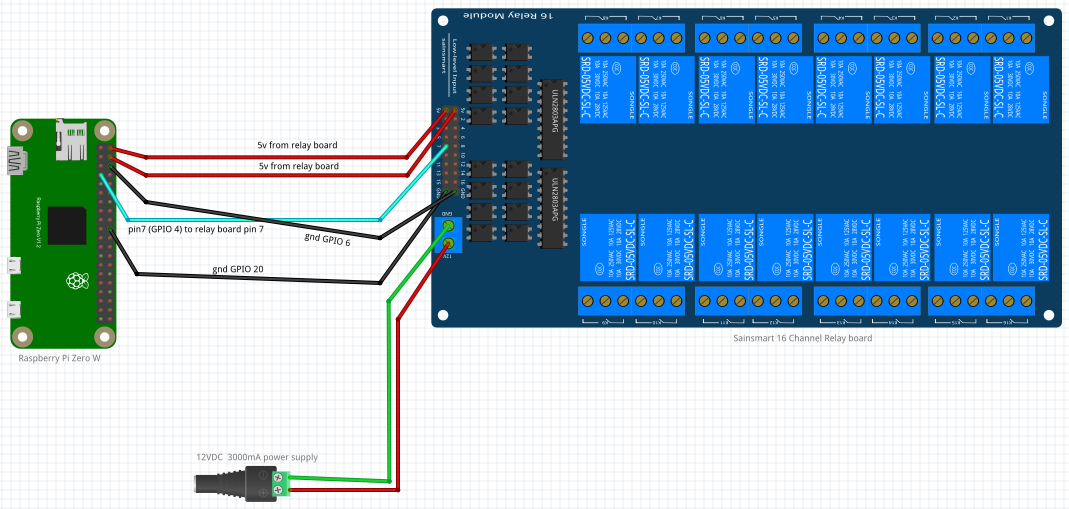Click the 'pin7 (GPIO 4) to relay board pin 7' label
Viewport: 1069px width, 509px height.
(x=196, y=230)
